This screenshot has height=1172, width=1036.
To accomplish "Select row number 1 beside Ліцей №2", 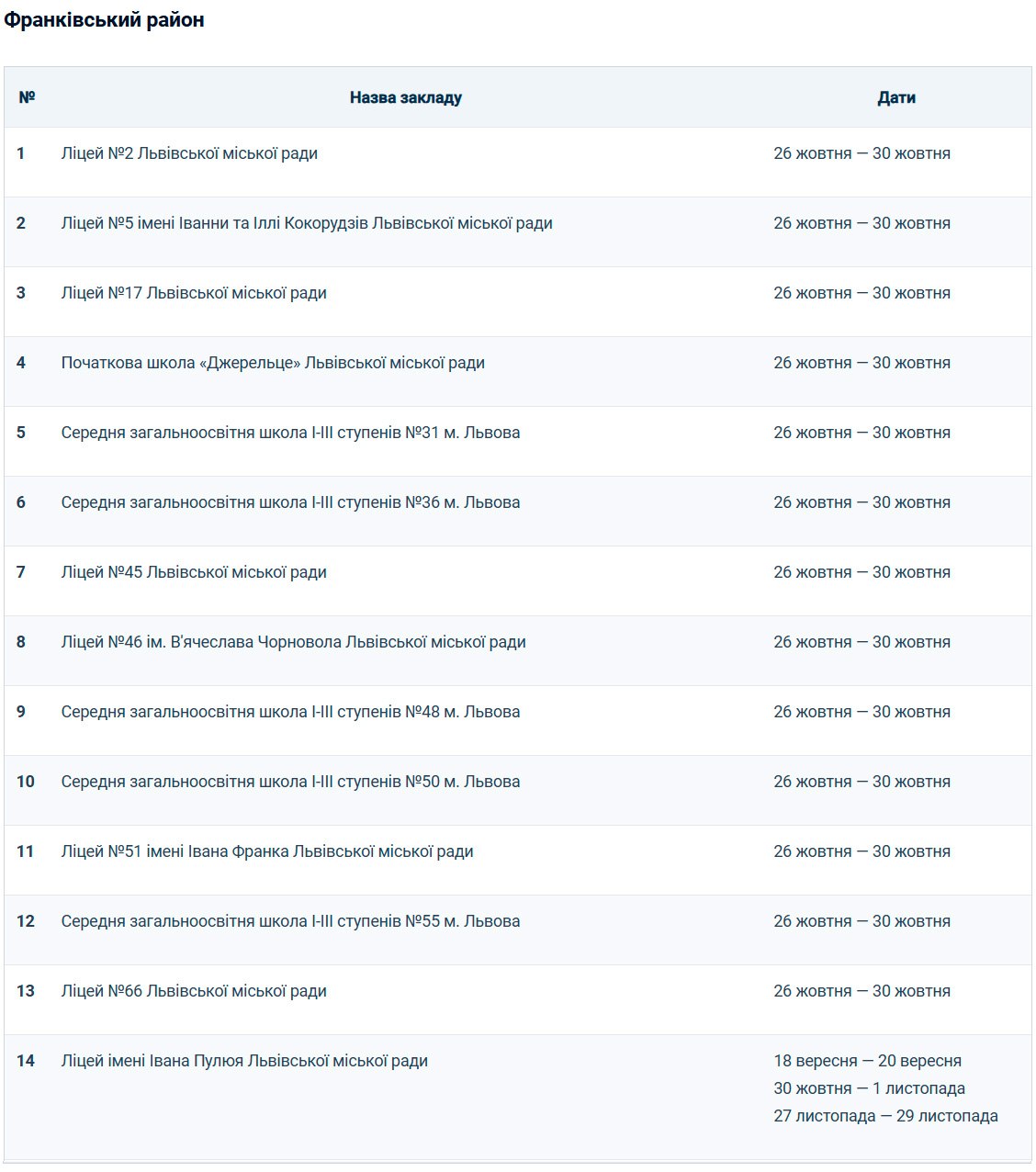I will coord(21,153).
